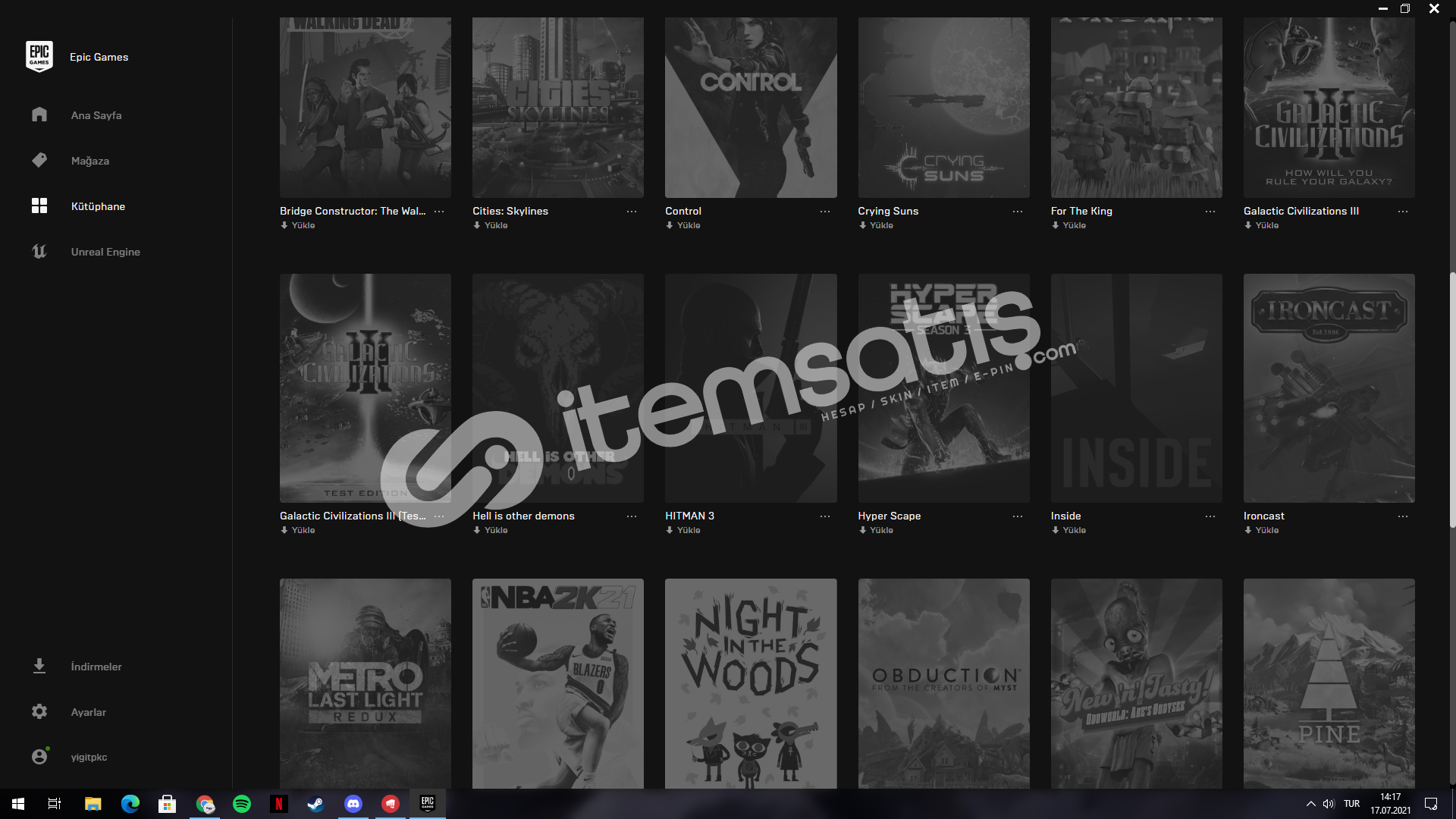1456x819 pixels.
Task: Click the Epic Games logo icon
Action: (x=39, y=57)
